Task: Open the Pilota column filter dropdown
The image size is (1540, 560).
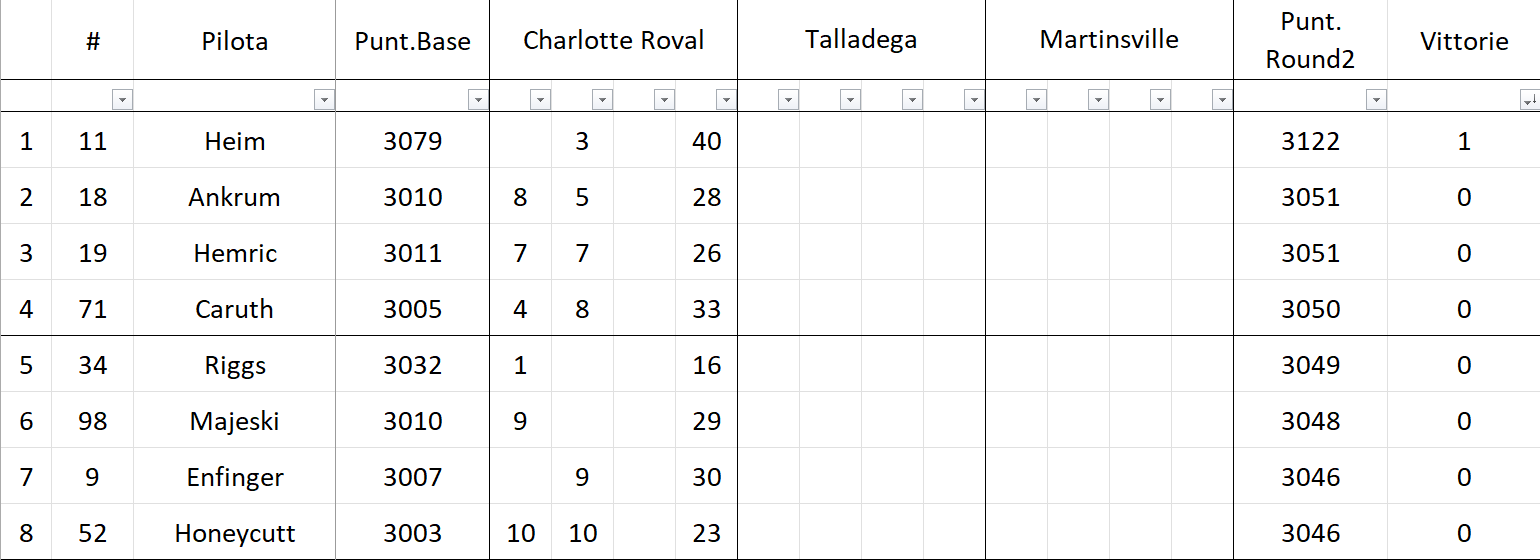Action: tap(324, 100)
